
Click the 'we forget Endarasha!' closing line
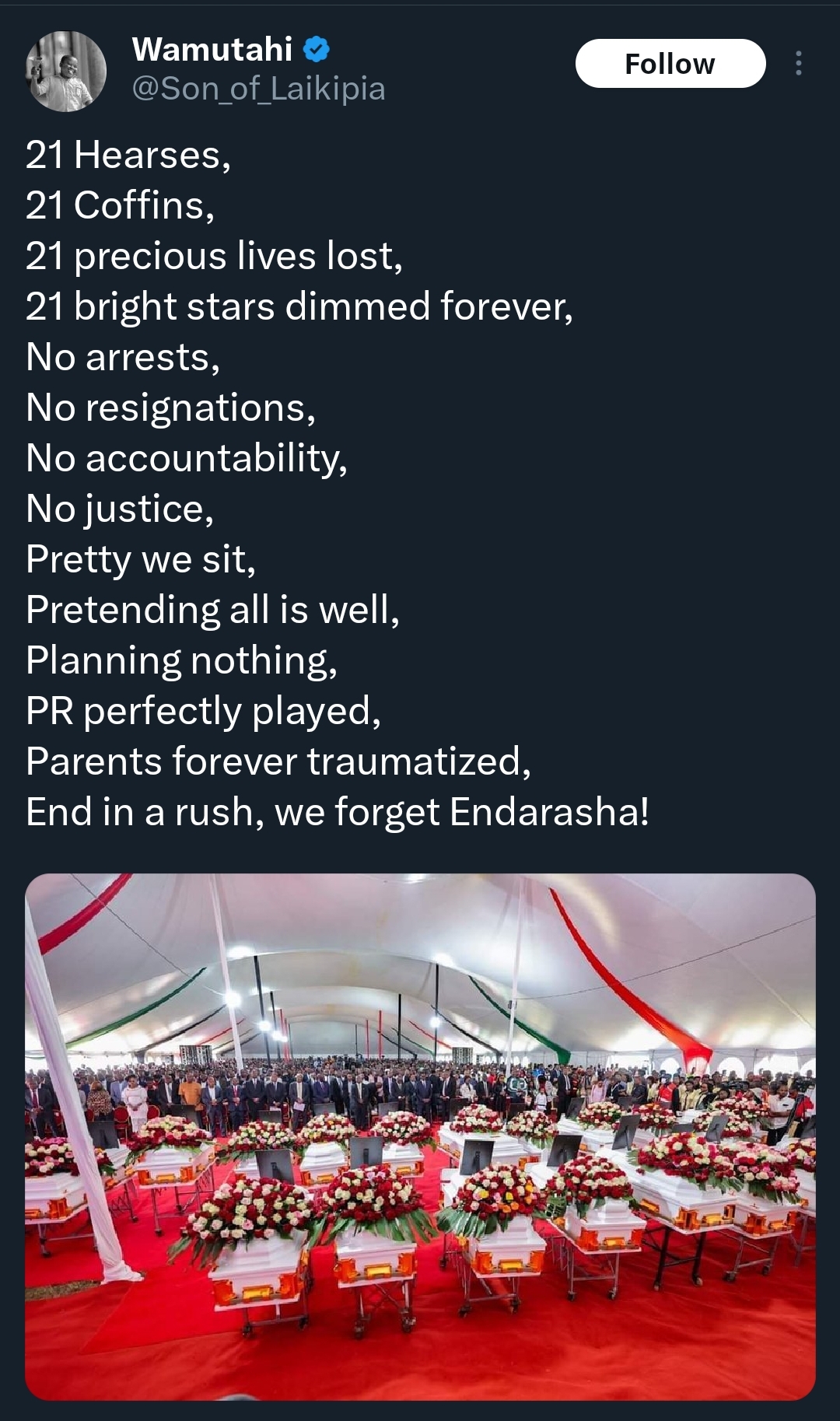pyautogui.click(x=462, y=811)
